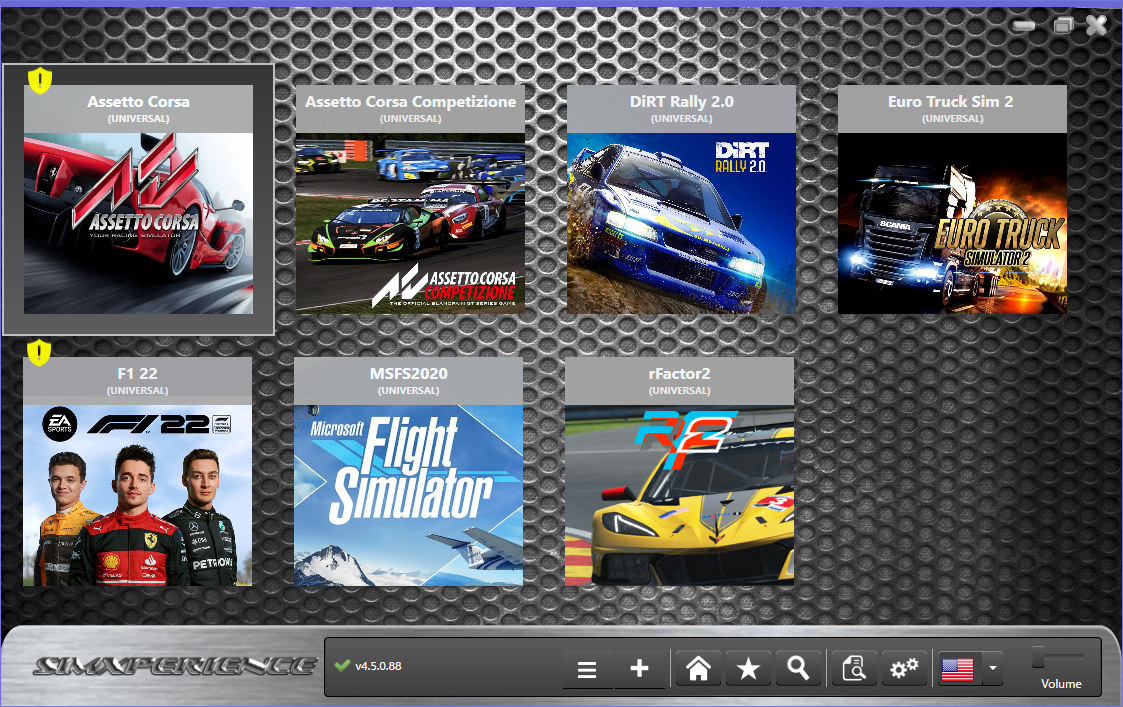Click the yellow warning shield on Assetto Corsa

39,80
